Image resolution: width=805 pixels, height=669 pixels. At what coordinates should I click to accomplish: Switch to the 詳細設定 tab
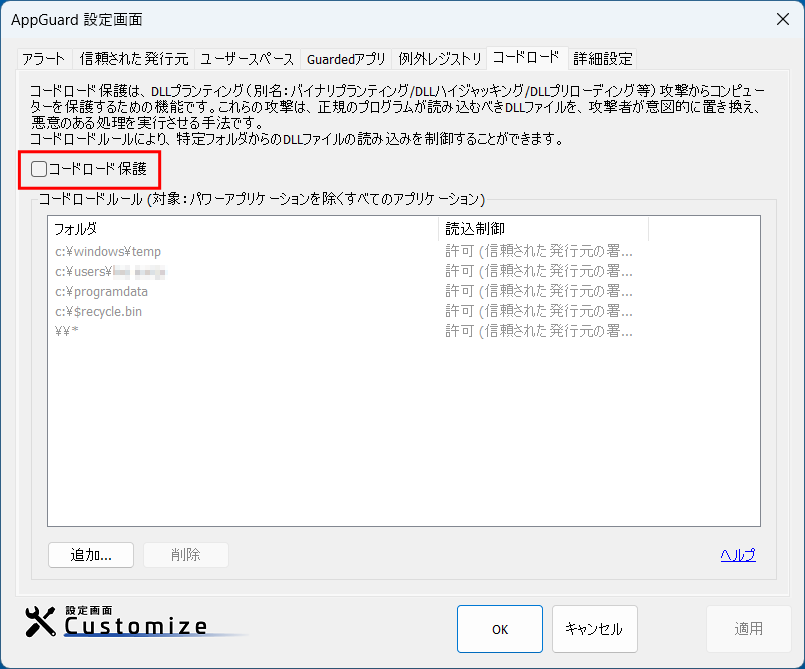(x=603, y=58)
